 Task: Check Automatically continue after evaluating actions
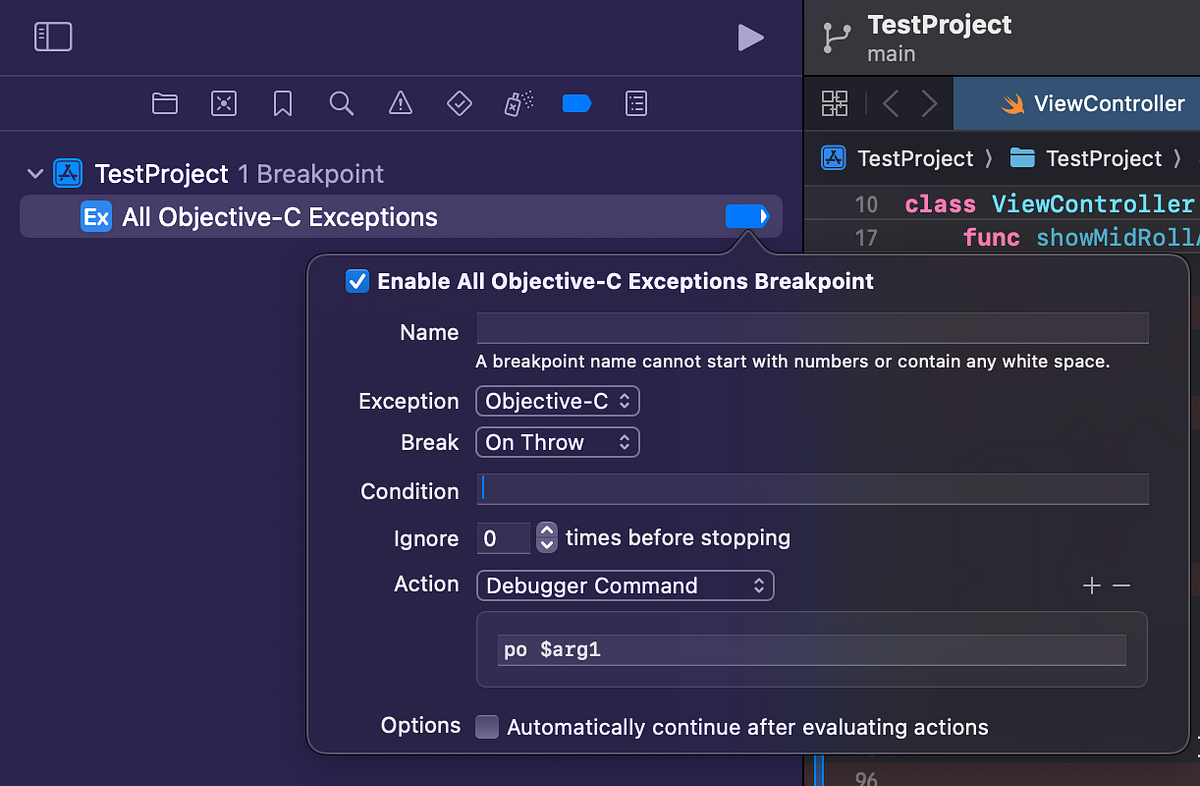[487, 727]
